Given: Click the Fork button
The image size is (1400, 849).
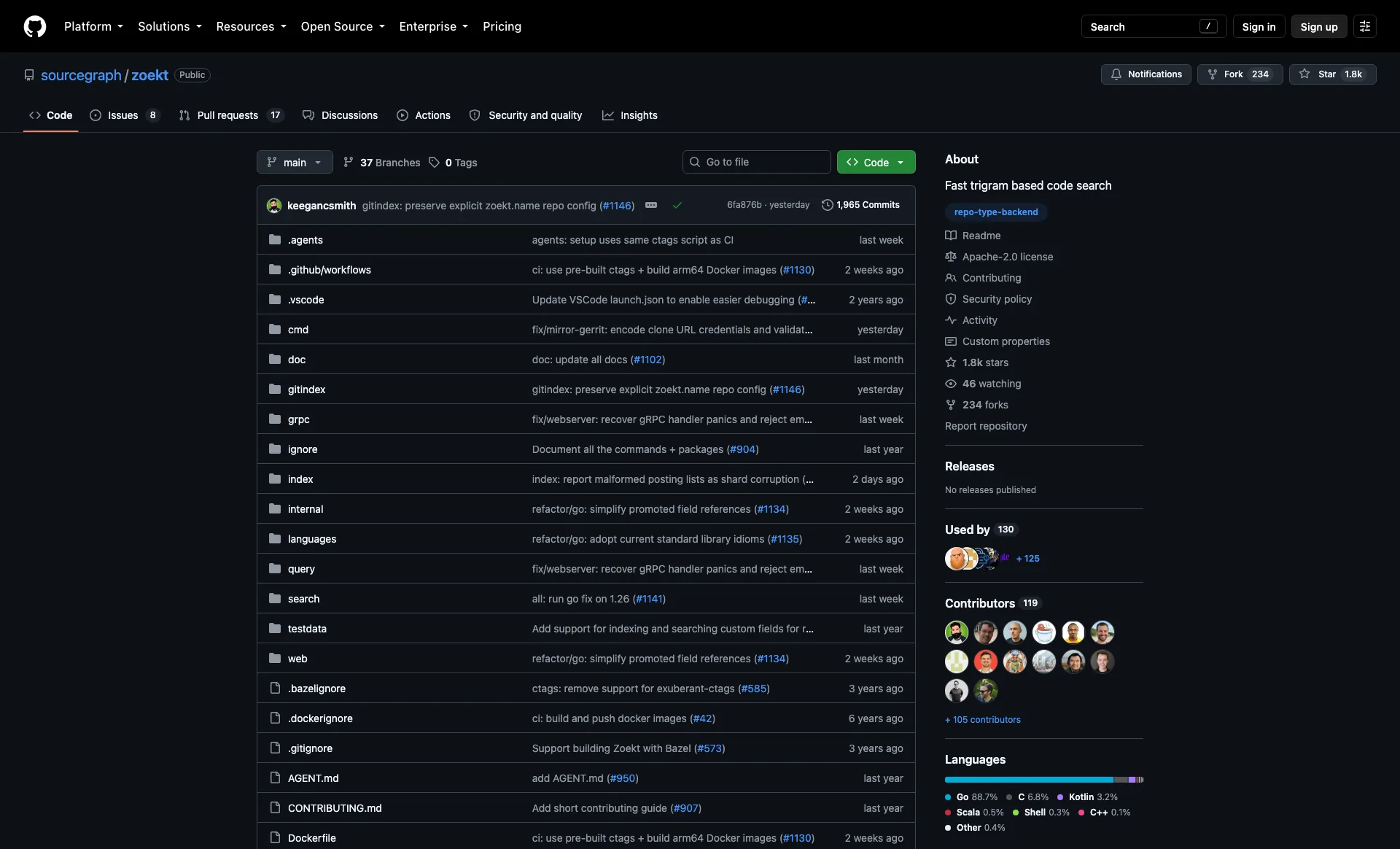Looking at the screenshot, I should (1240, 74).
